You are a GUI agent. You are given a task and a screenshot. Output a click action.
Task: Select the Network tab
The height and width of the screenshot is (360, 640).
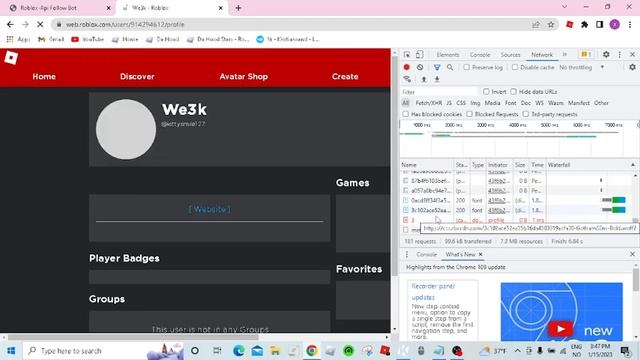point(542,55)
